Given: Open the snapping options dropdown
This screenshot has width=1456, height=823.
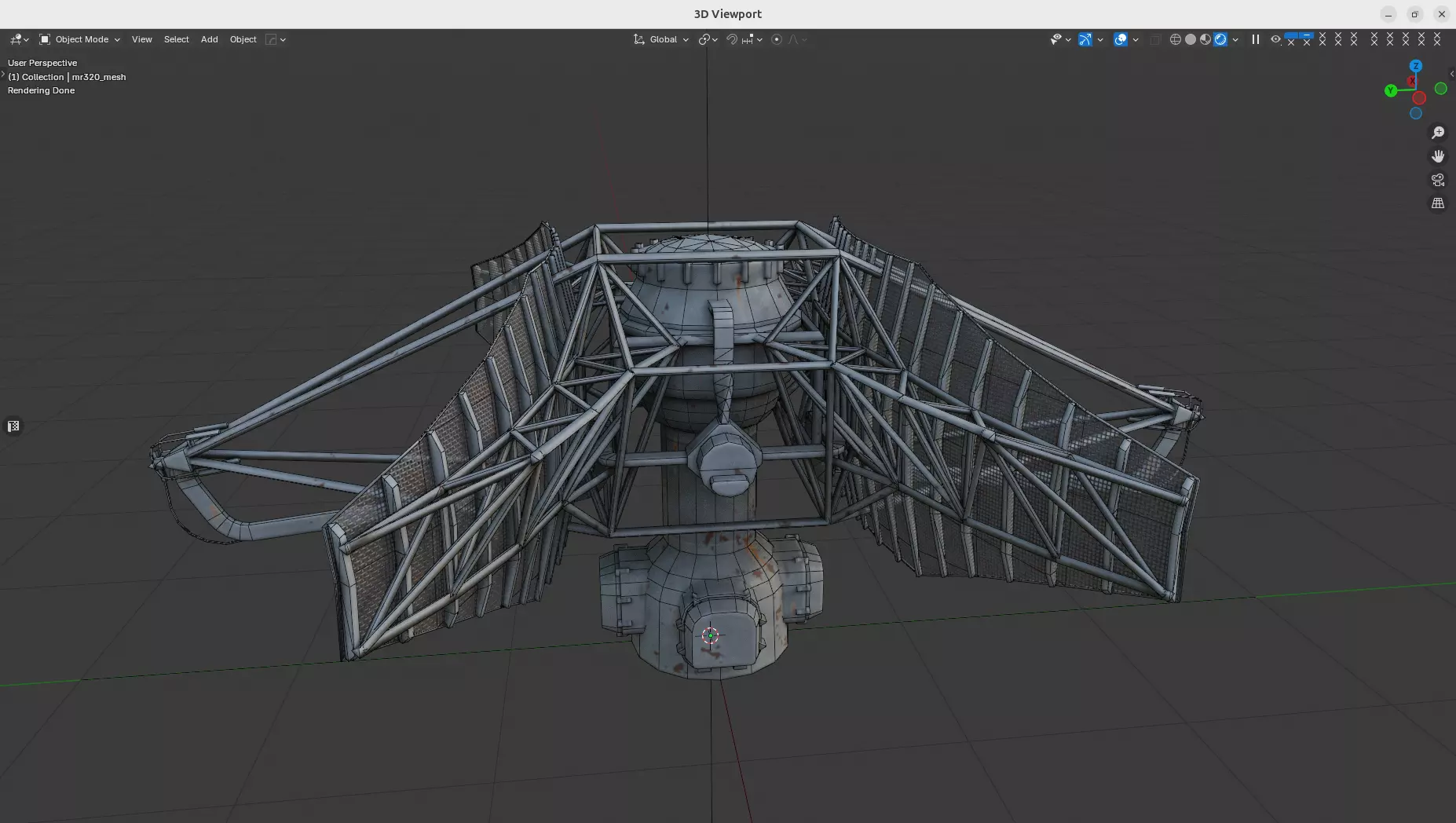Looking at the screenshot, I should (752, 39).
